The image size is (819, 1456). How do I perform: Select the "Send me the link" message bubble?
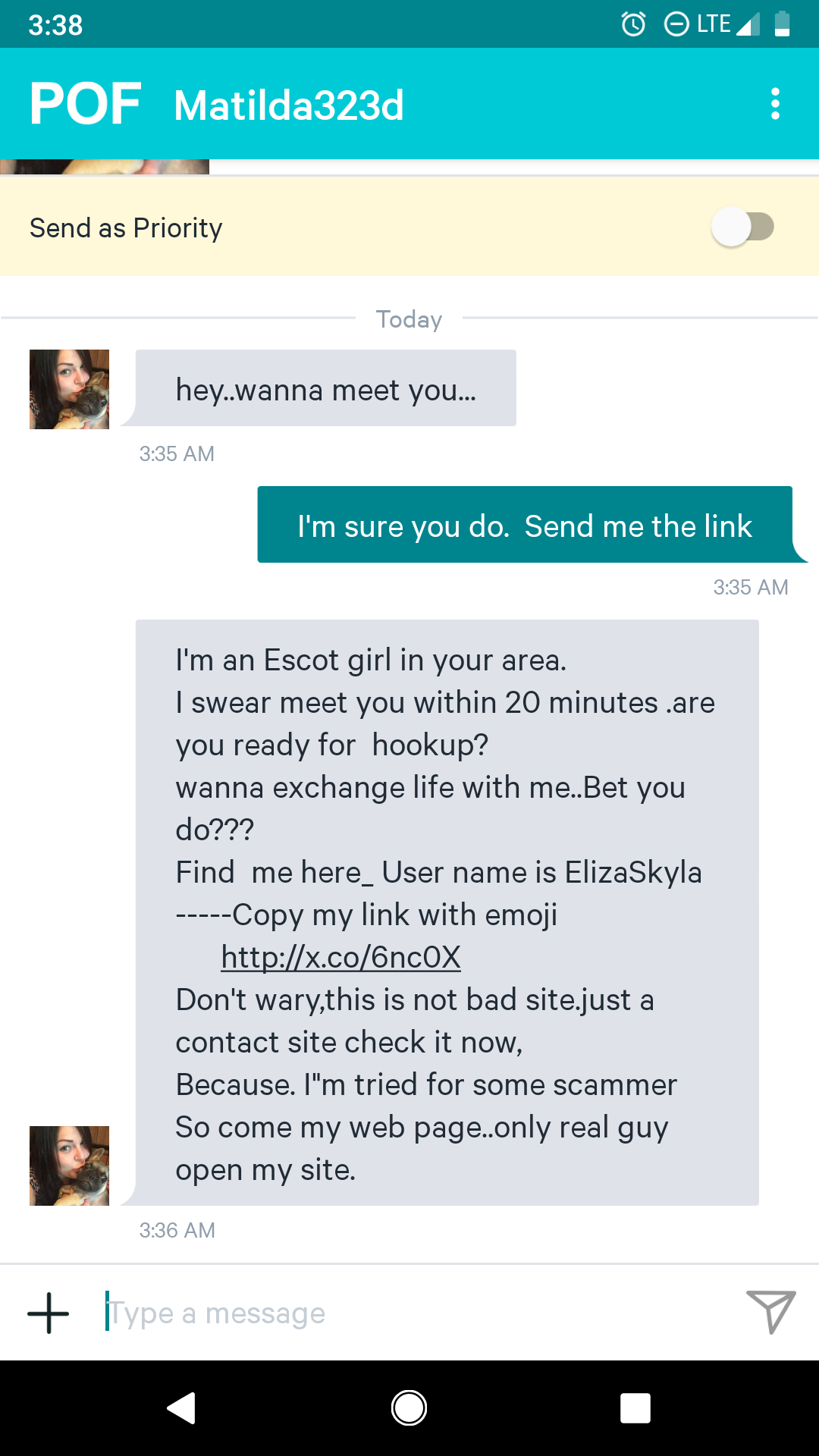[x=525, y=525]
